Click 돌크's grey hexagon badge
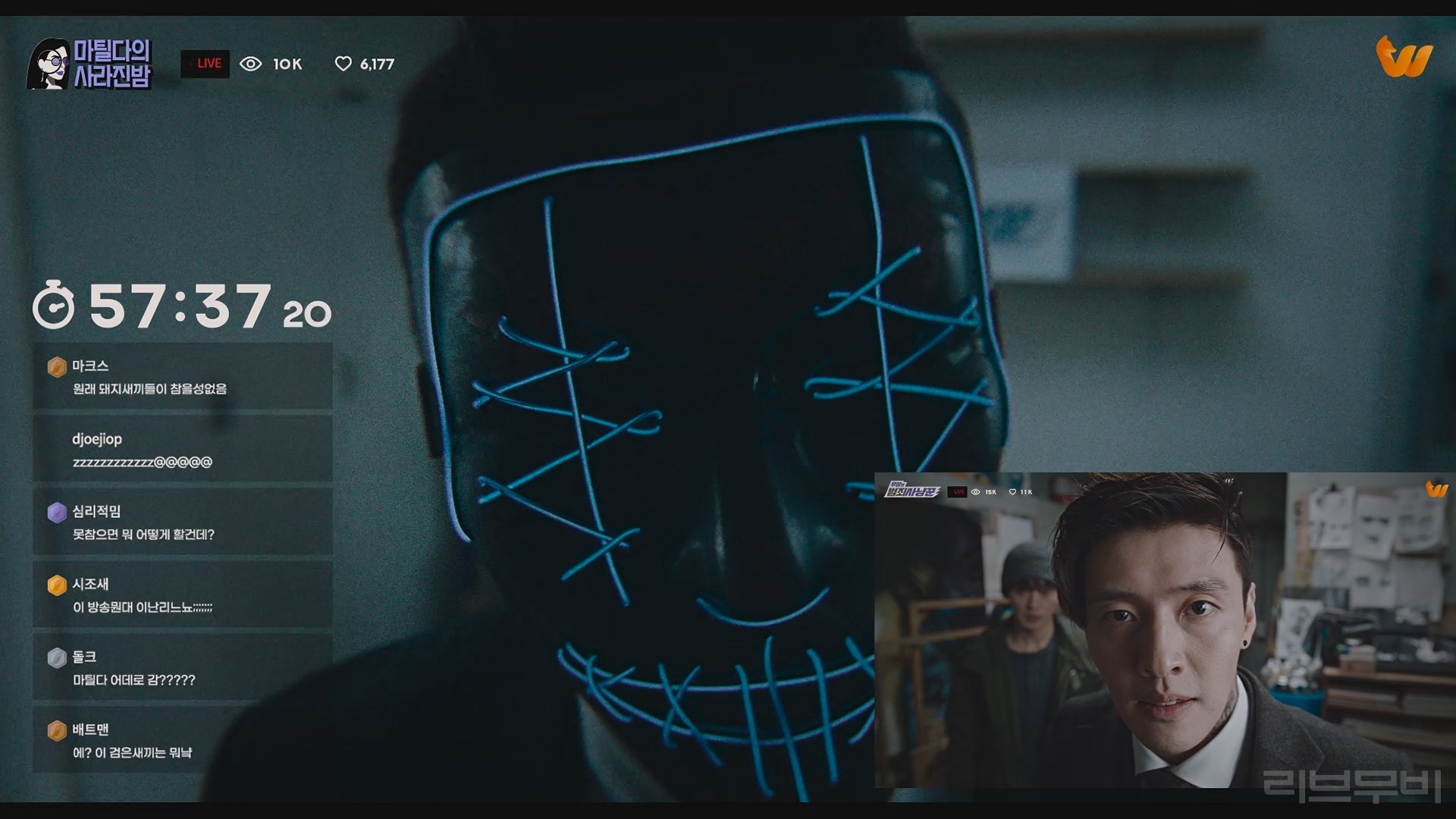The width and height of the screenshot is (1456, 819). [57, 657]
